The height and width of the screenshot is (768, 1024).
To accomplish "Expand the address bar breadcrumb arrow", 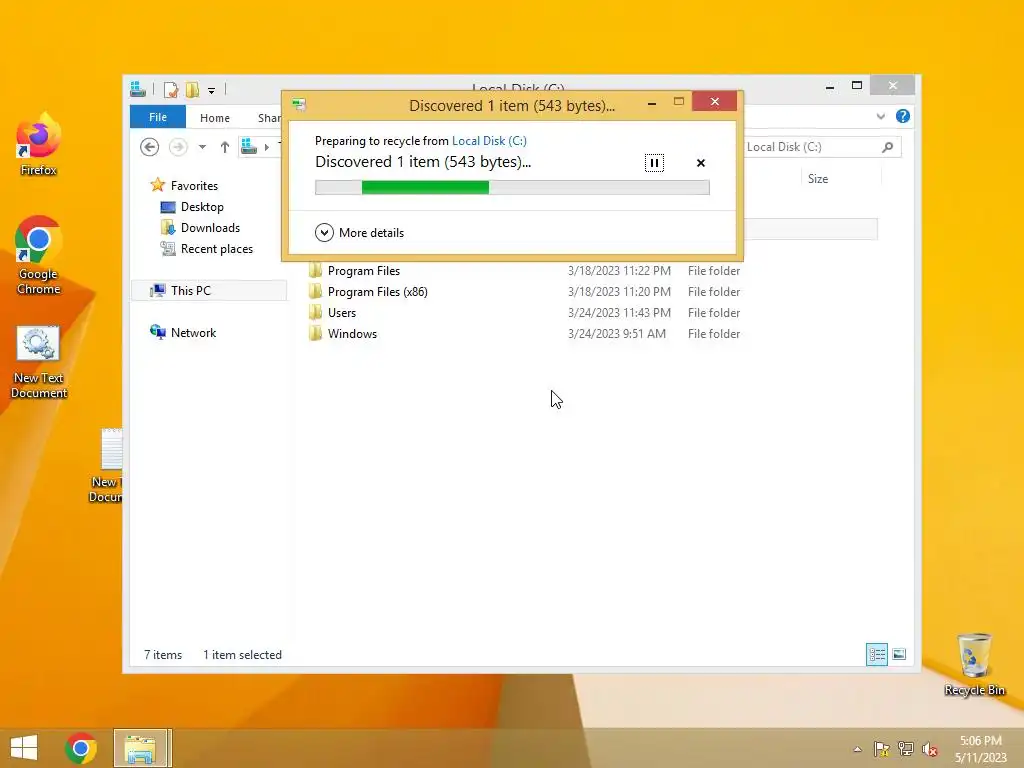I will click(266, 147).
